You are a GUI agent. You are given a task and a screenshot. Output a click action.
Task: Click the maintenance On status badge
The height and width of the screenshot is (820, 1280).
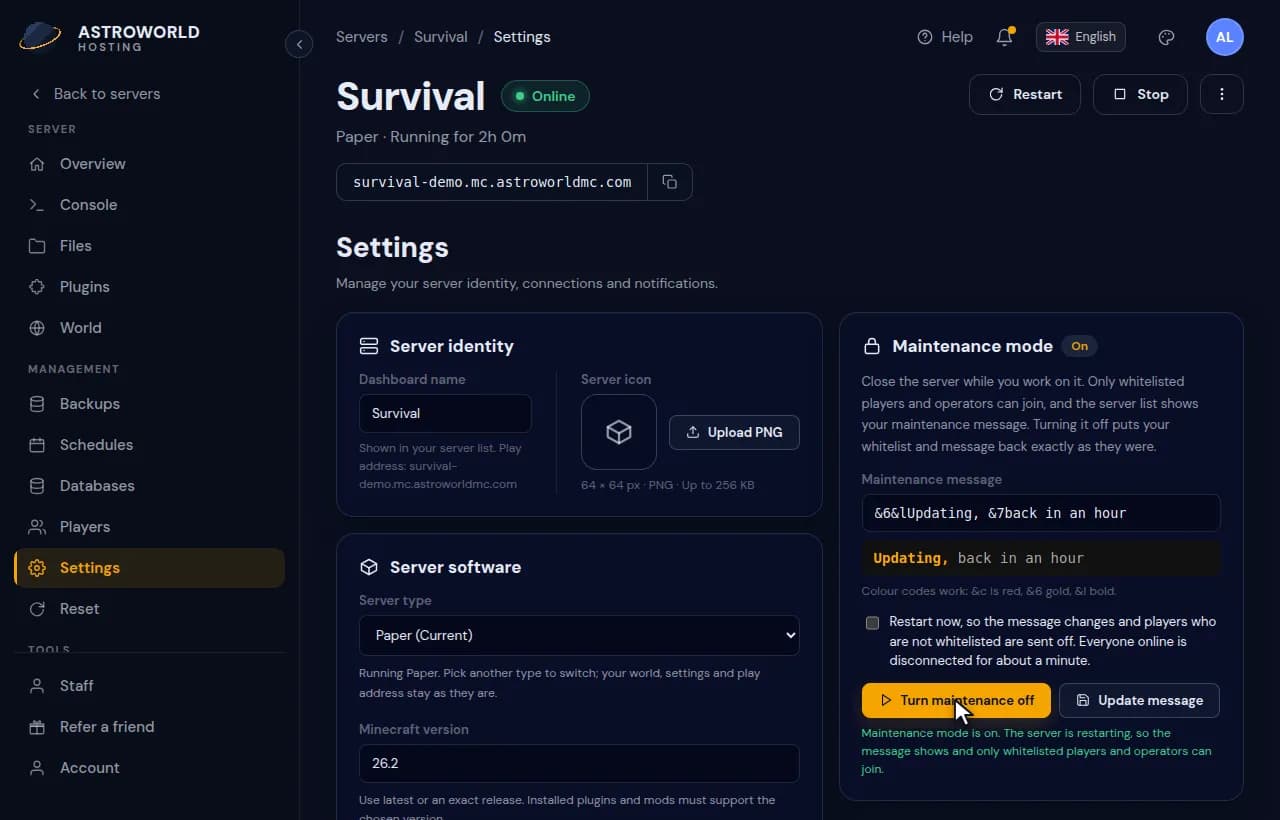click(1080, 346)
